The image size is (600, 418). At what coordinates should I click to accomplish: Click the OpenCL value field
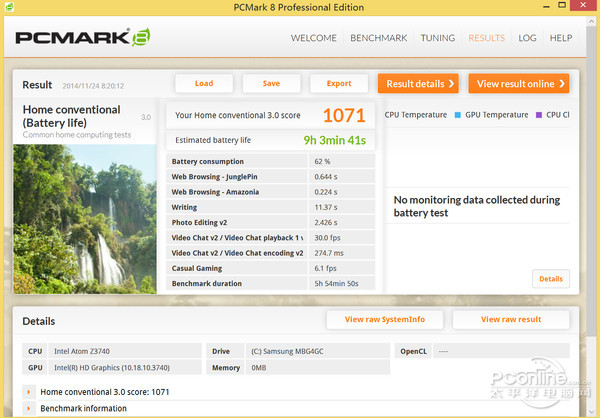tap(501, 351)
